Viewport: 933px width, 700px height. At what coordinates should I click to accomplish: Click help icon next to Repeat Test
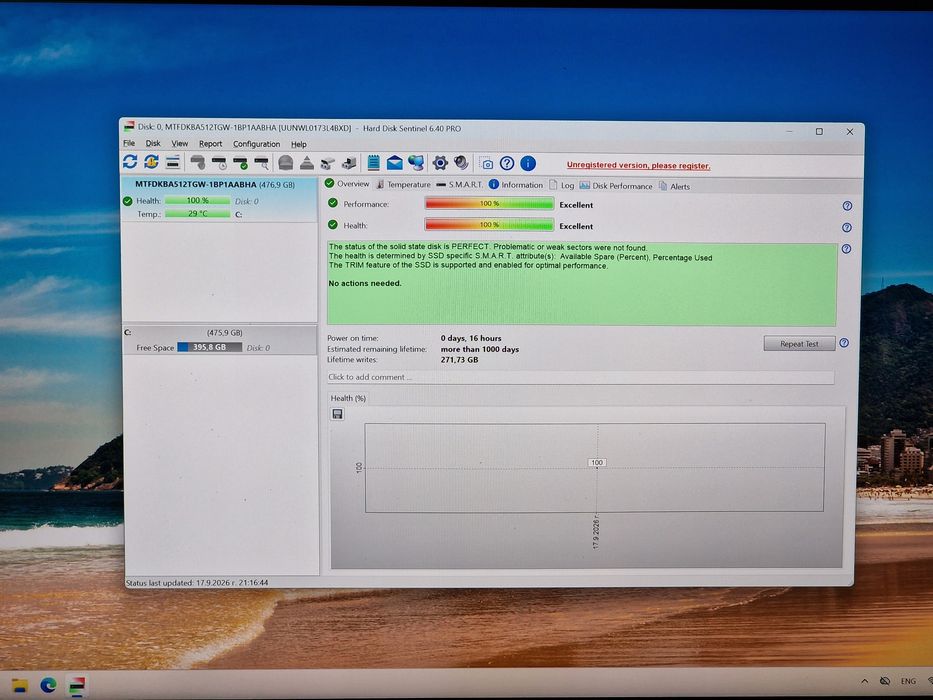click(844, 343)
